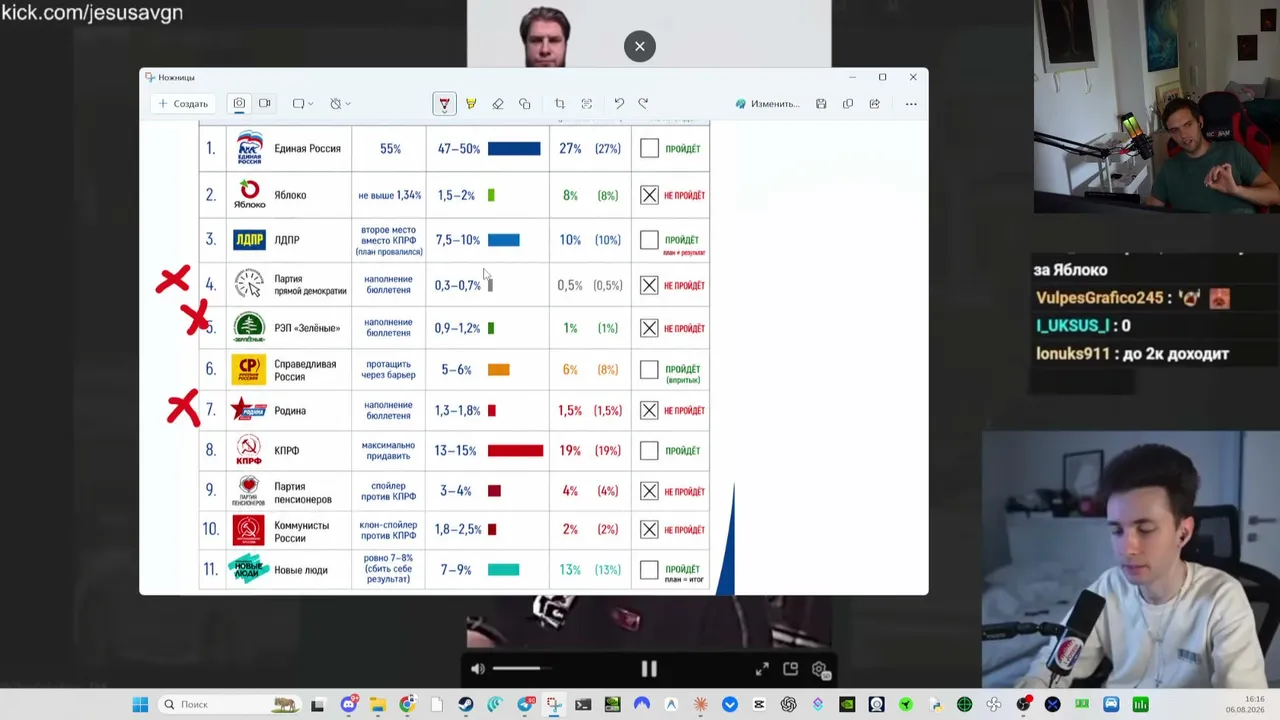Viewport: 1280px width, 720px height.
Task: Click the "протащить через барьер" cell
Action: pyautogui.click(x=388, y=370)
